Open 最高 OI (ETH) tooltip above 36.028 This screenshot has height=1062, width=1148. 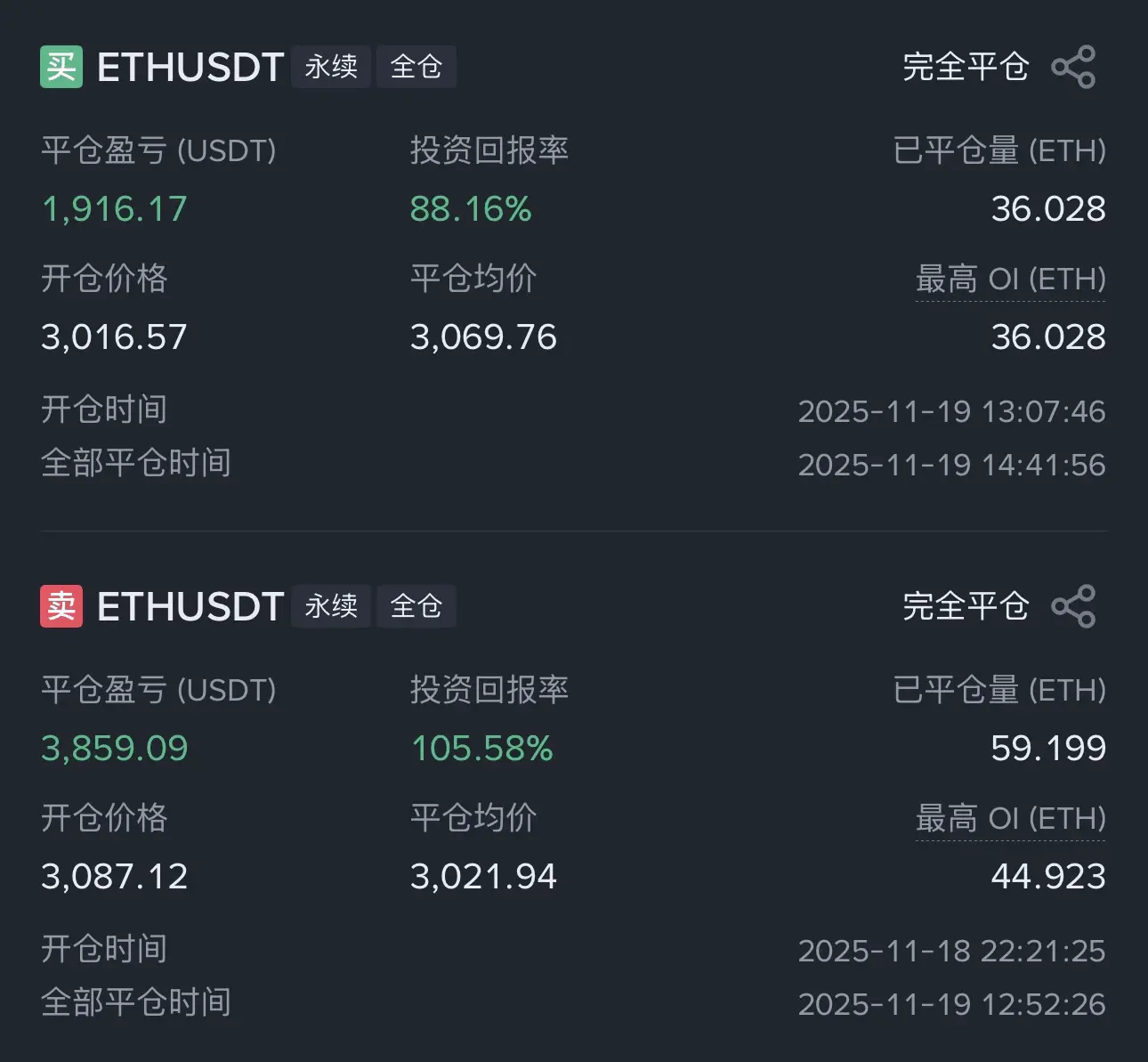(1010, 280)
